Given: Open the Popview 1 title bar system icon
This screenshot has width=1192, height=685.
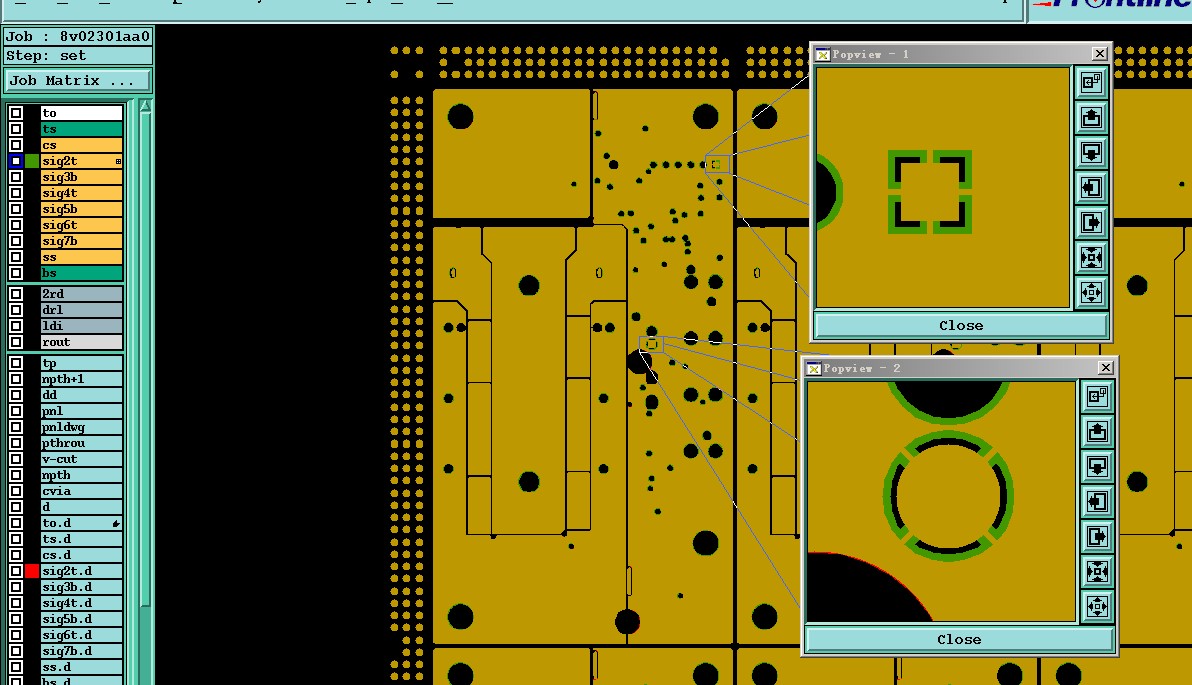Looking at the screenshot, I should 823,54.
